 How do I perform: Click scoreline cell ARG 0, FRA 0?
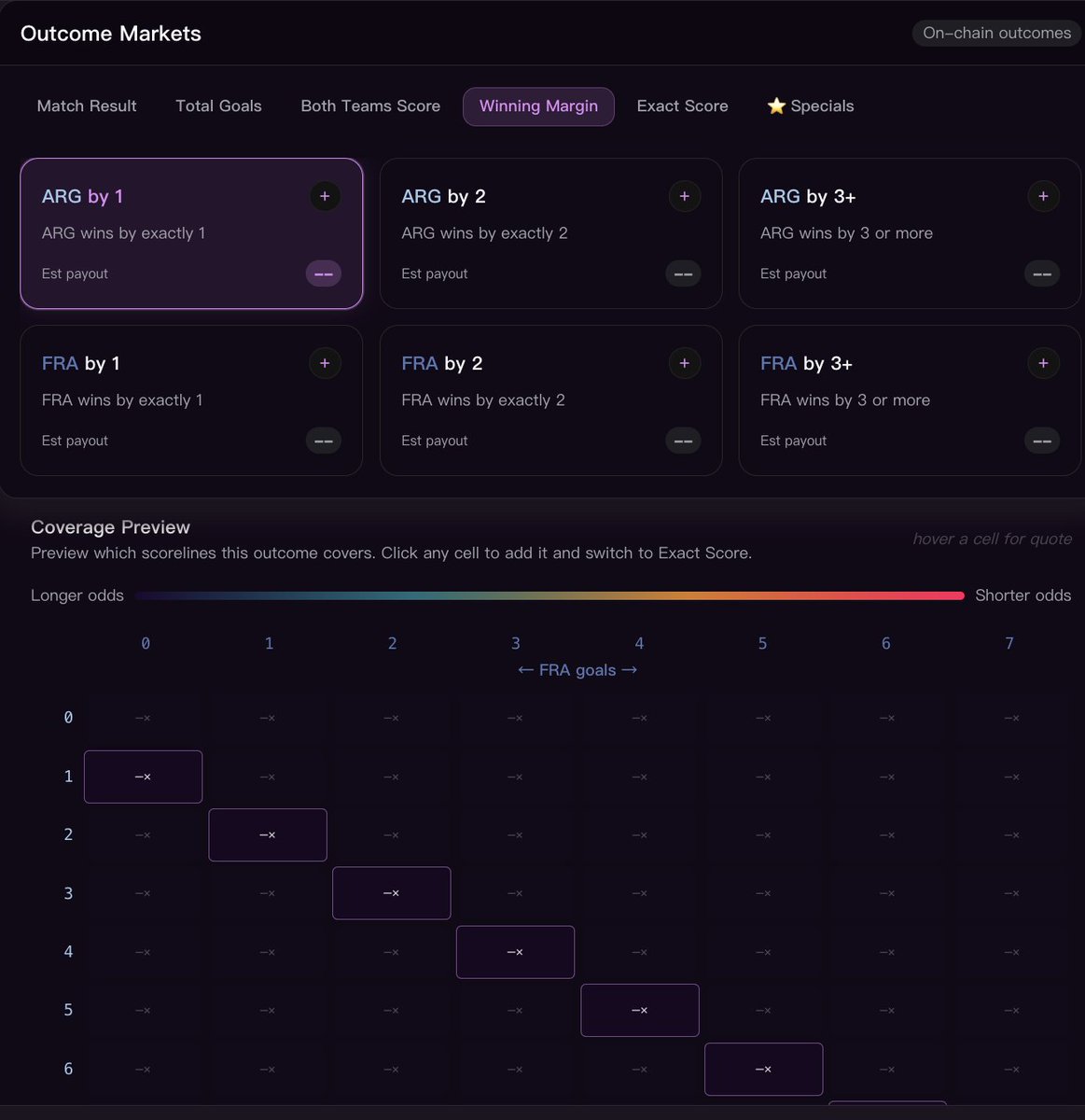(143, 718)
